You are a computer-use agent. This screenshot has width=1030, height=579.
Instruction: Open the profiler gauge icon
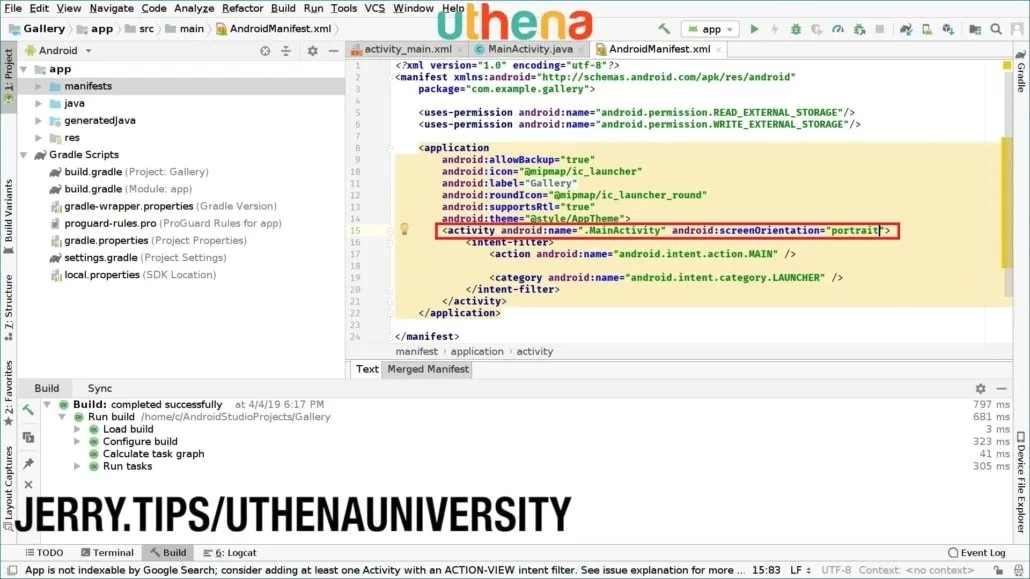[x=838, y=29]
